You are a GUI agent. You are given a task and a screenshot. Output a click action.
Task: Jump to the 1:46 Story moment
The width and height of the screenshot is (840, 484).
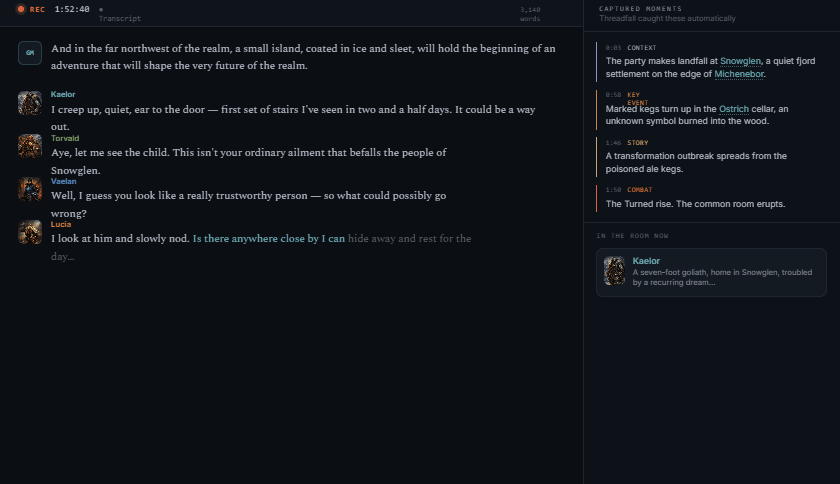coord(711,157)
